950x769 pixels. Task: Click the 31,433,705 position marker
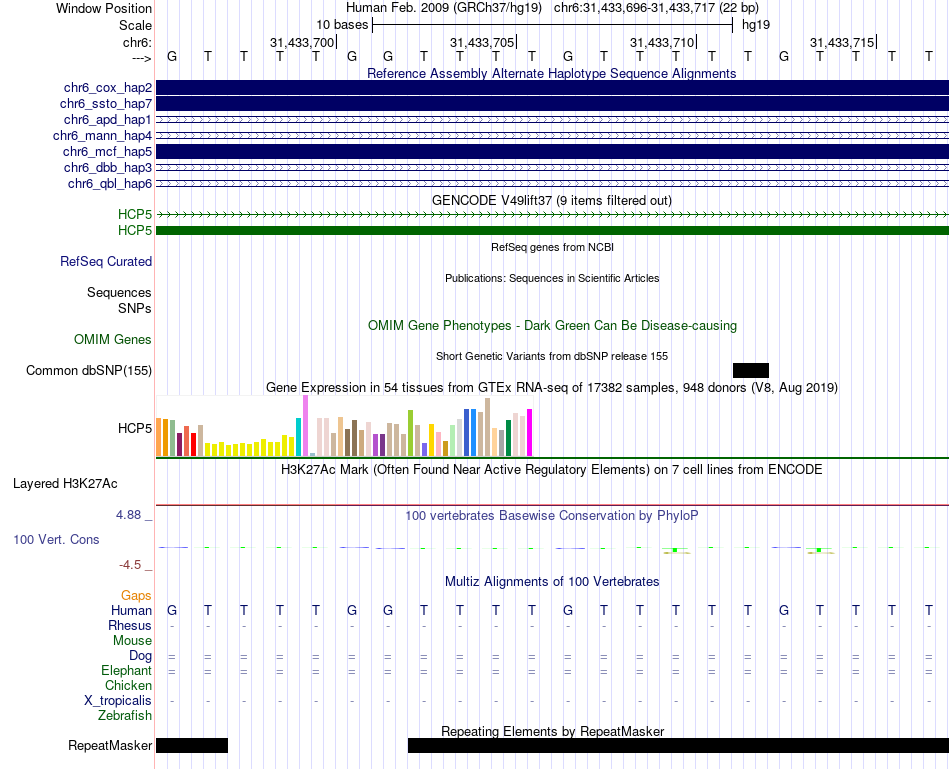[x=482, y=43]
